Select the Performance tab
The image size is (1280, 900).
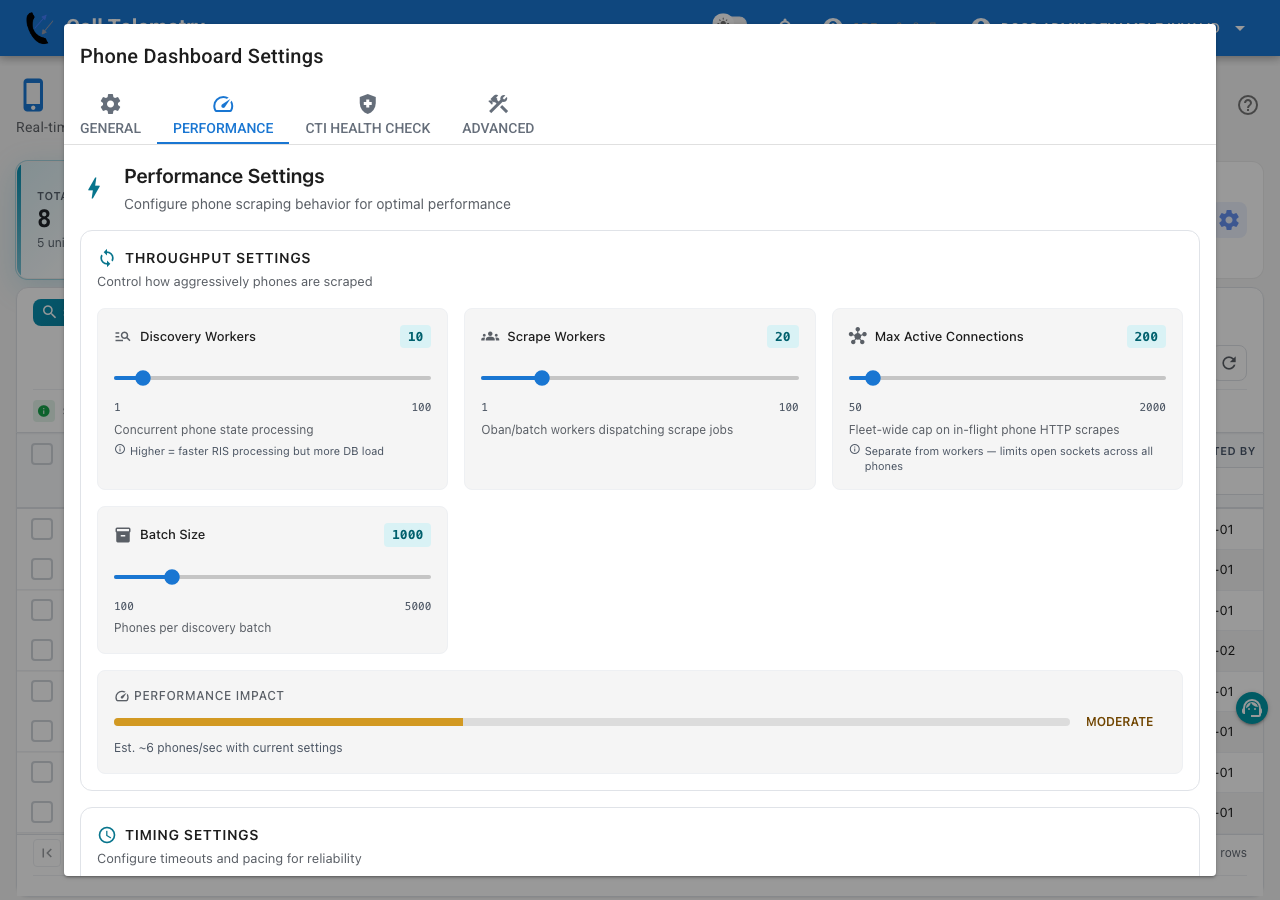click(223, 115)
